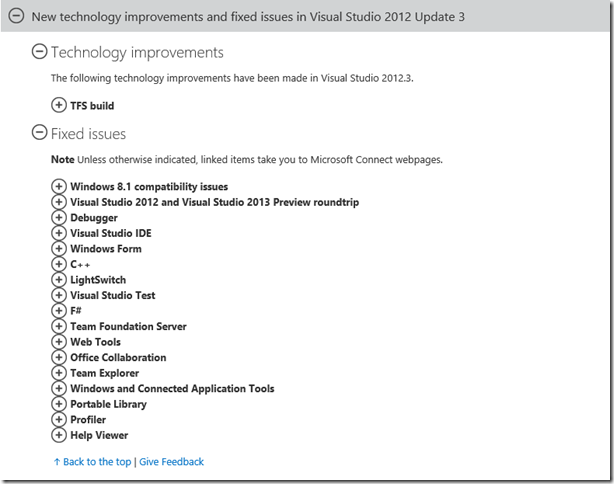The image size is (614, 484).
Task: Collapse the Technology improvements section
Action: tap(39, 52)
